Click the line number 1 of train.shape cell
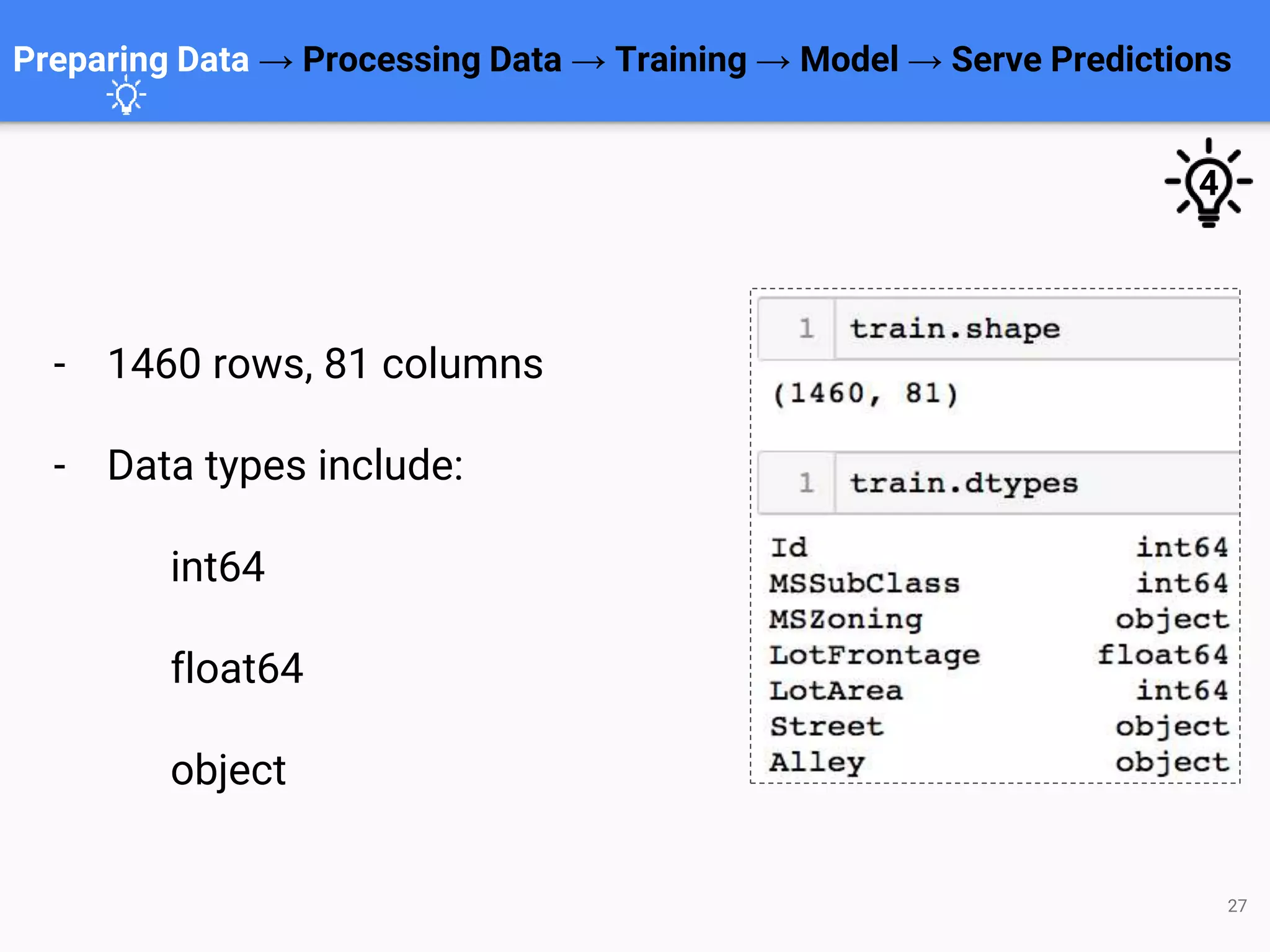This screenshot has height=952, width=1270. 806,329
